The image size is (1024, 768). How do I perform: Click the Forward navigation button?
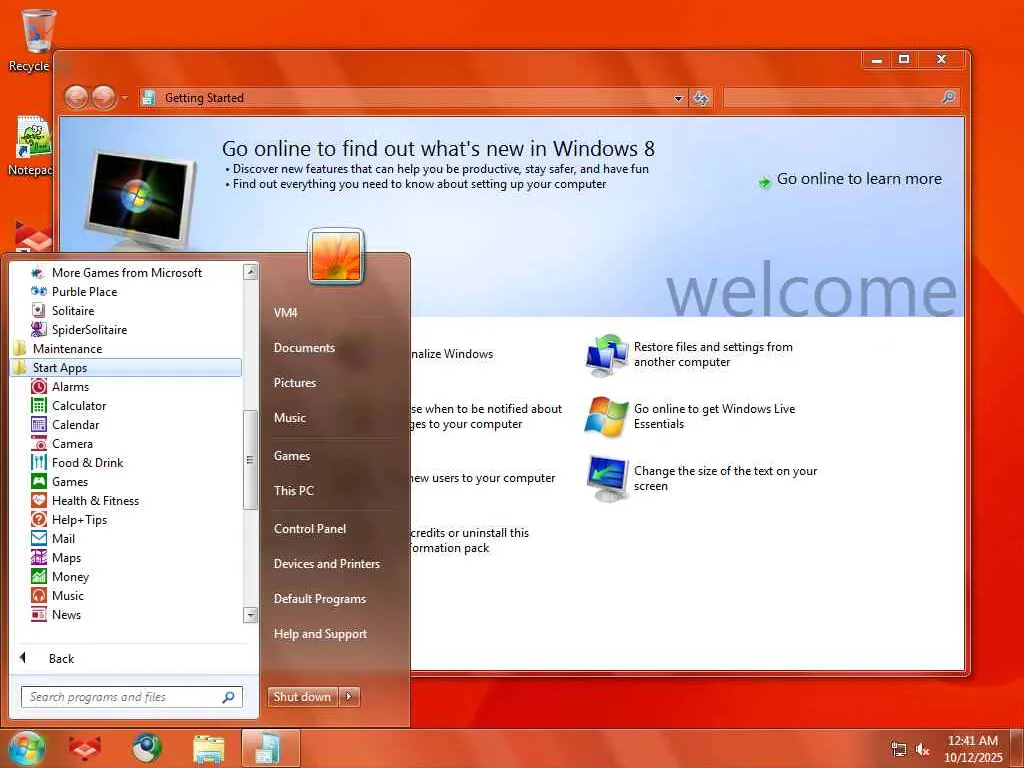(x=103, y=98)
